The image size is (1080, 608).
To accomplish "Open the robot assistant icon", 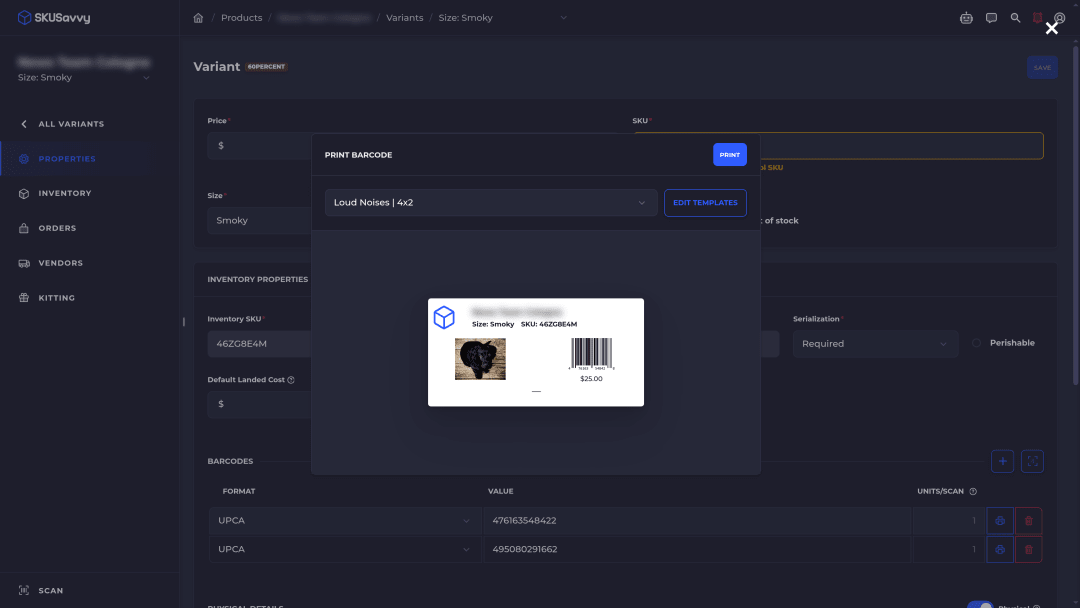I will pos(966,18).
